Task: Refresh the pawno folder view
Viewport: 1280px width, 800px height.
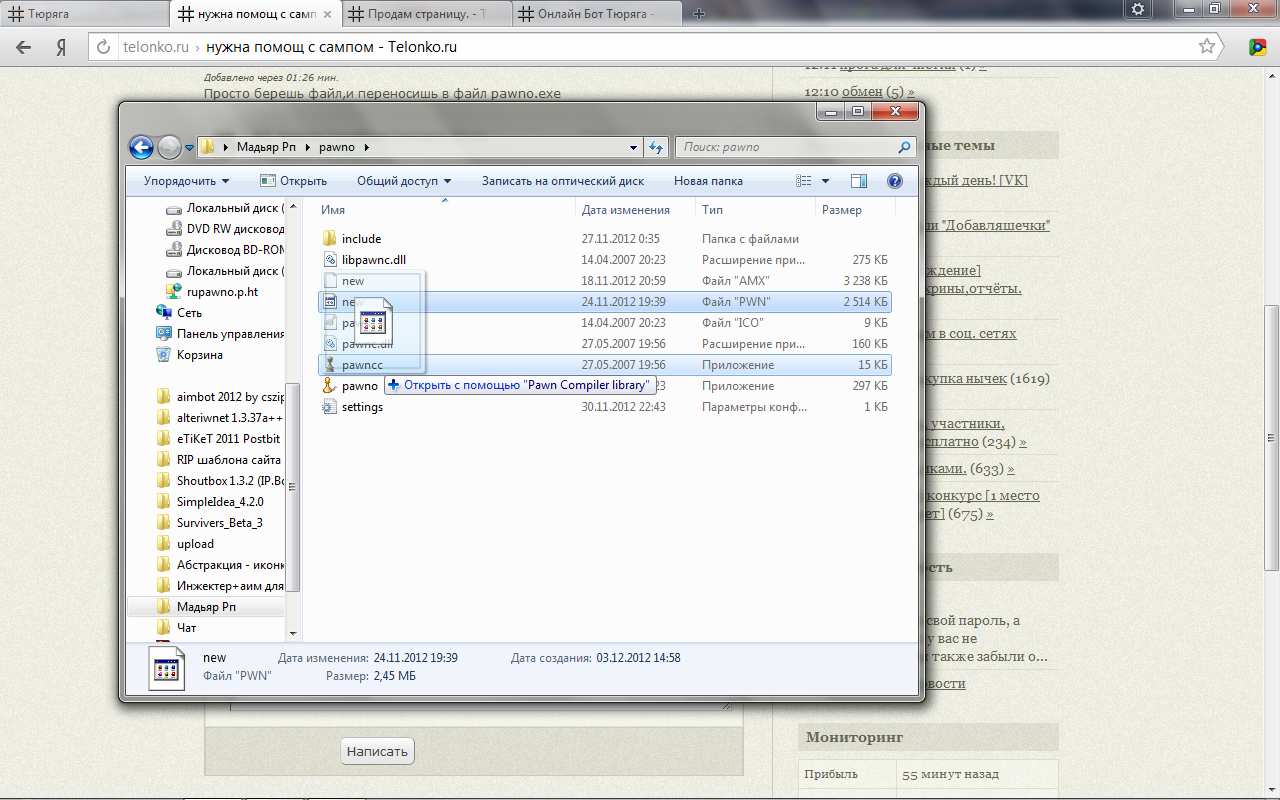Action: (x=656, y=147)
